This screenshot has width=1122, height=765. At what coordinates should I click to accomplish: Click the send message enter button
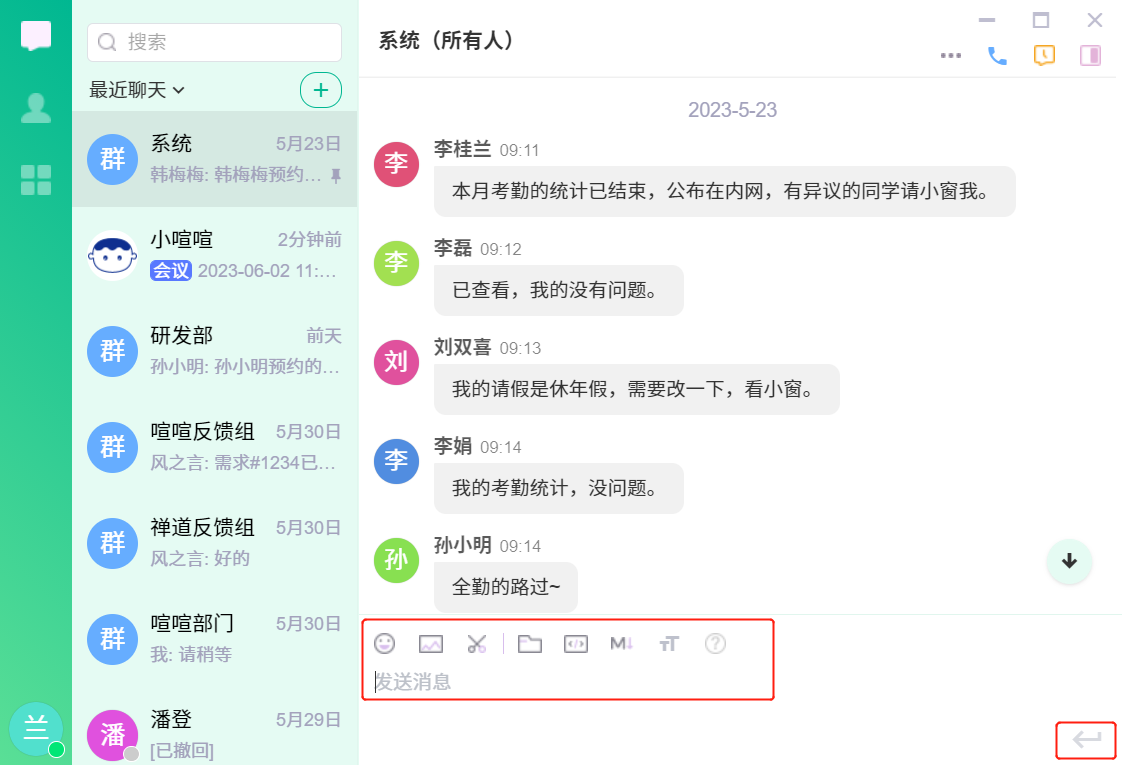pos(1087,740)
